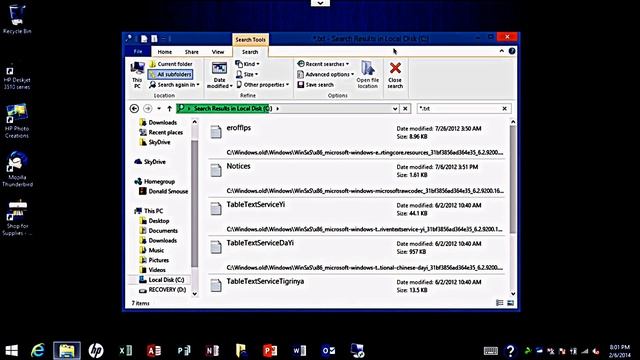Select Donald Smouse homegroup user
Image resolution: width=640 pixels, height=360 pixels.
[x=164, y=191]
